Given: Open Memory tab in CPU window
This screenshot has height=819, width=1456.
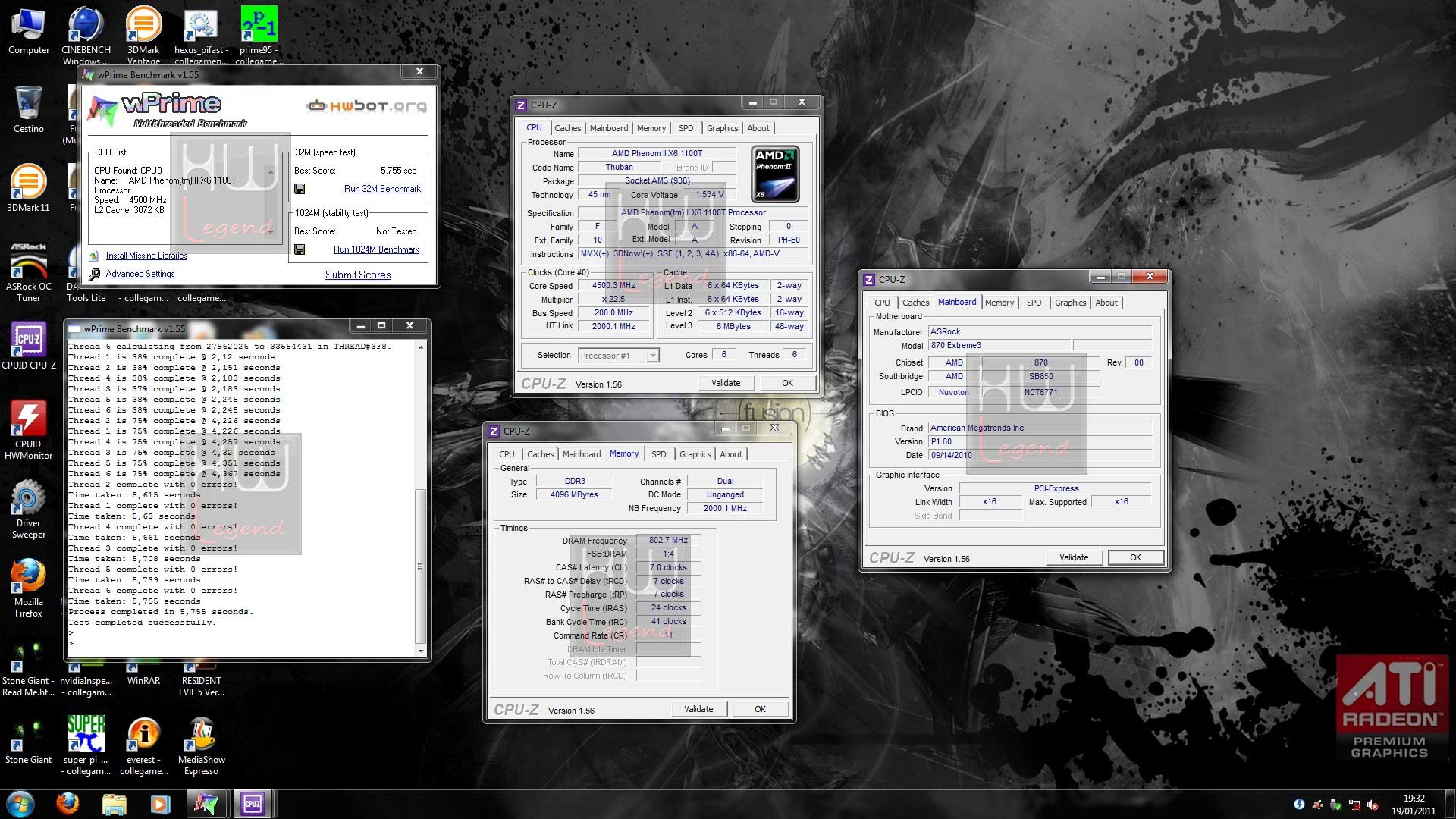Looking at the screenshot, I should (x=651, y=128).
